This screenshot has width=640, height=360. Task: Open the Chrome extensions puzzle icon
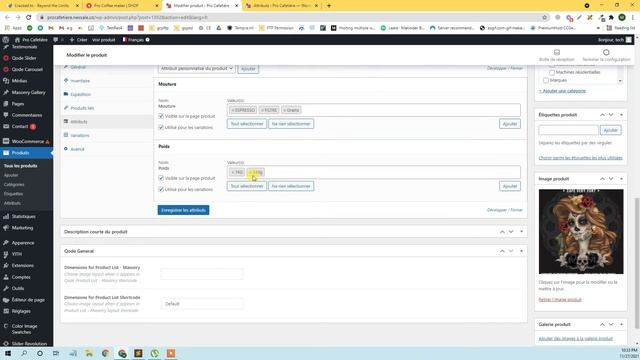pos(611,17)
